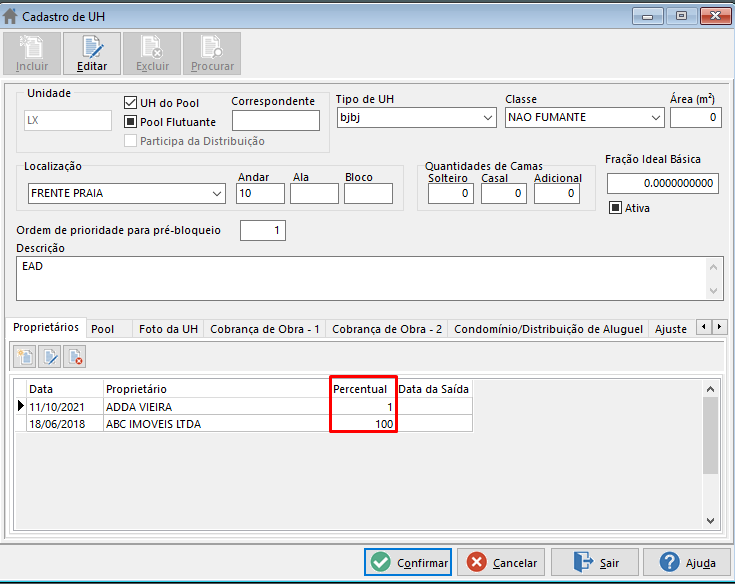Select the ABC IMOVEIS LTDA row

point(244,424)
